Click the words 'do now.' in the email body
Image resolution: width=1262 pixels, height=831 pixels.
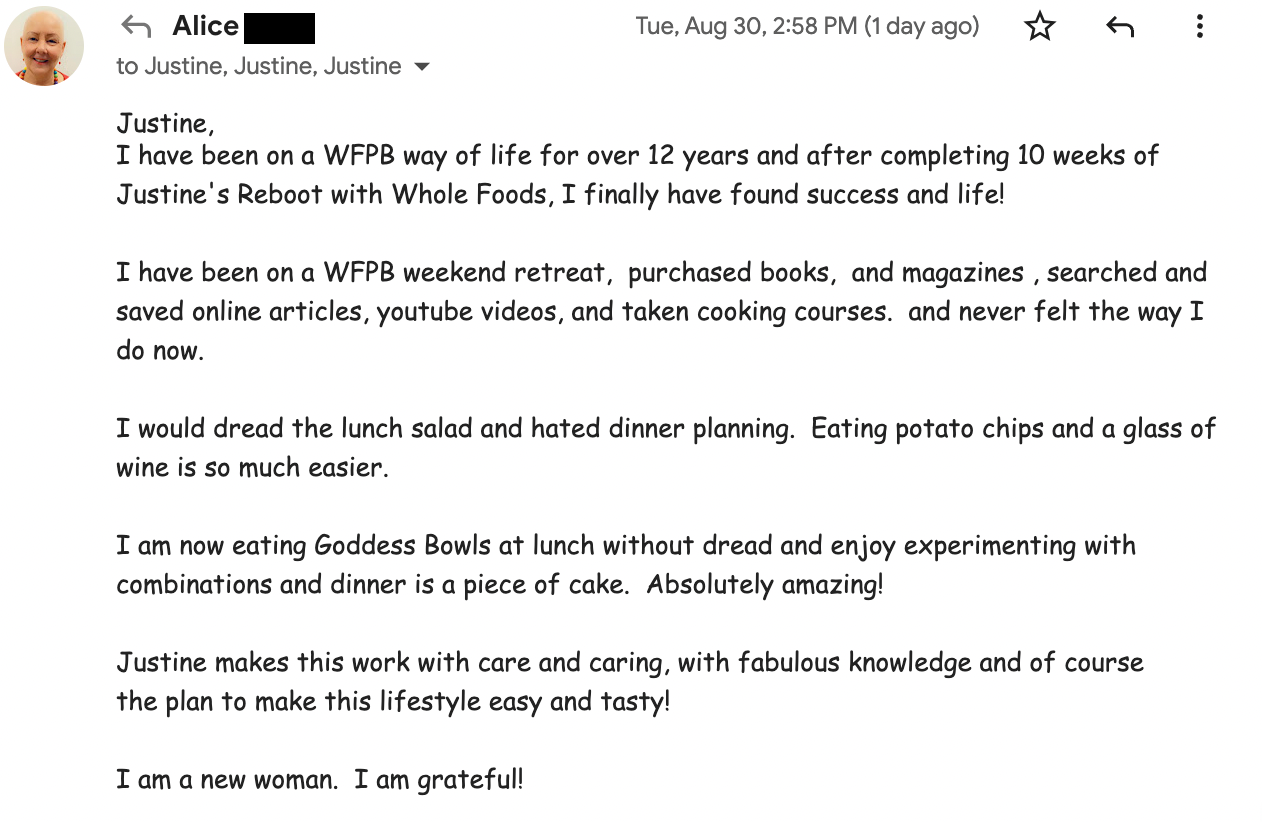point(160,351)
